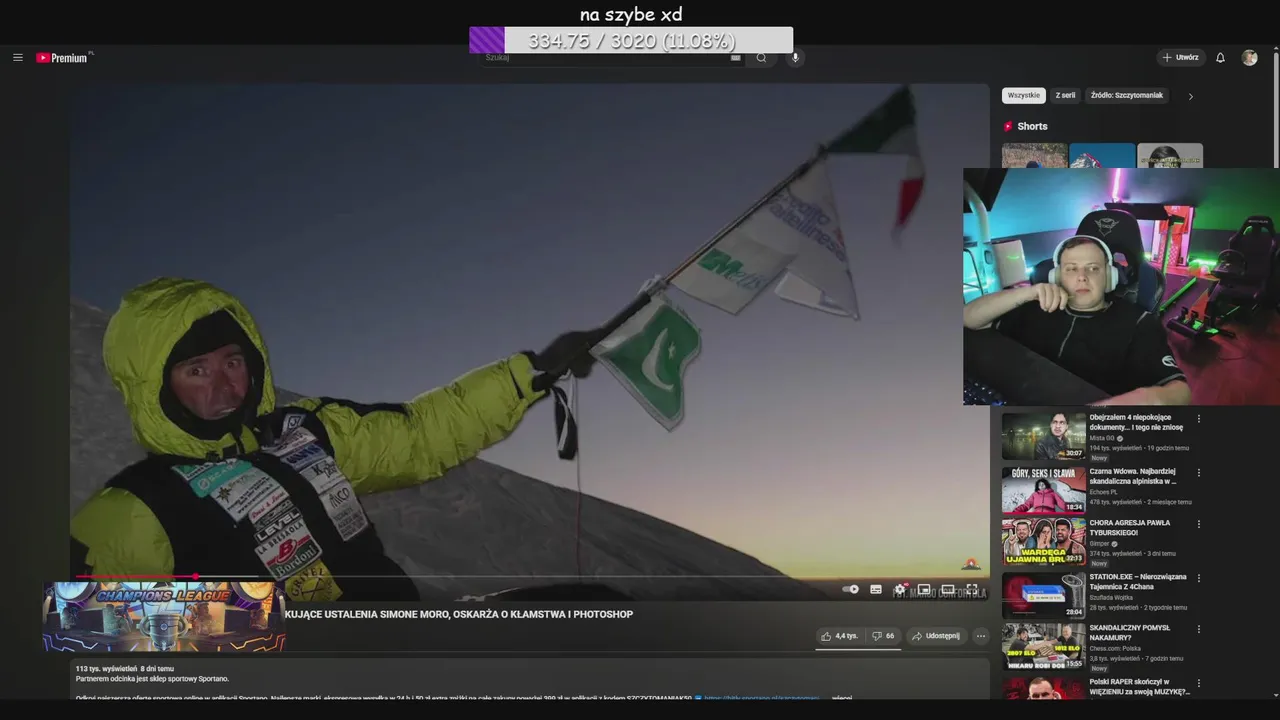
Task: Click the streamer webcam overlay
Action: coord(1121,287)
